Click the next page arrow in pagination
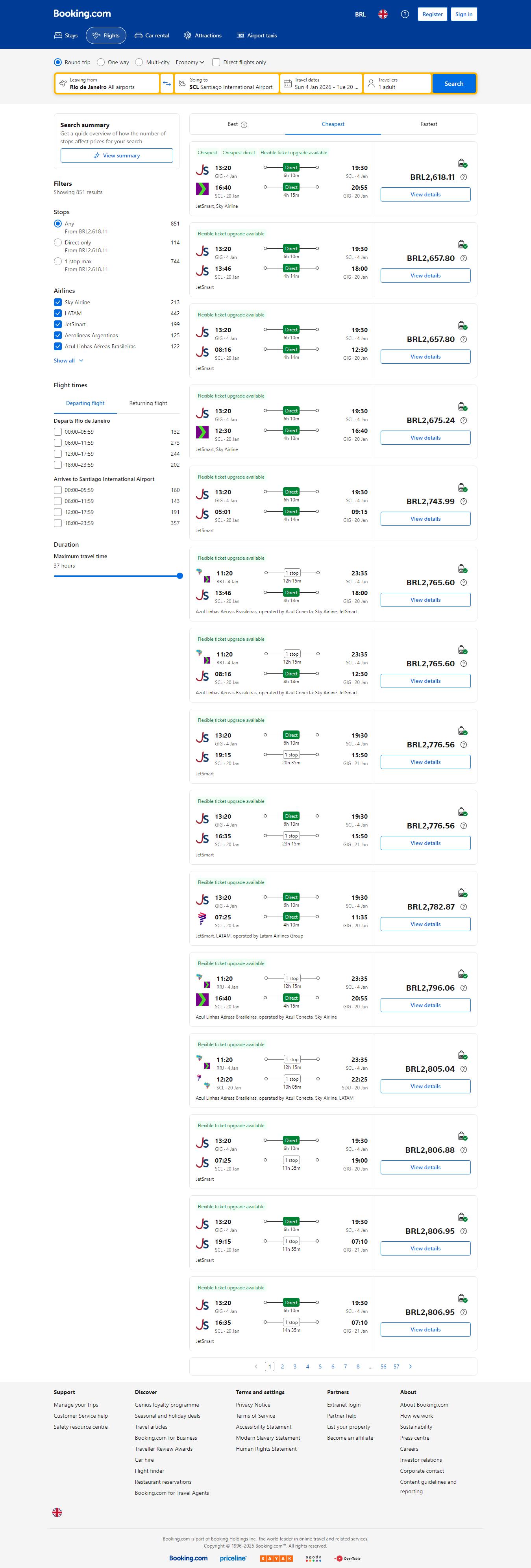 coord(411,1366)
